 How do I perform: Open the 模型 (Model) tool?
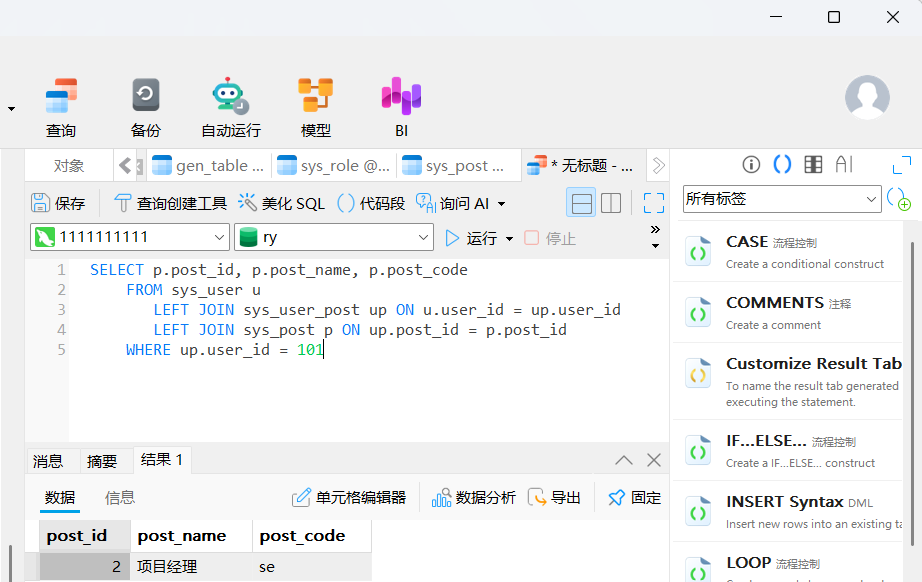[x=316, y=108]
